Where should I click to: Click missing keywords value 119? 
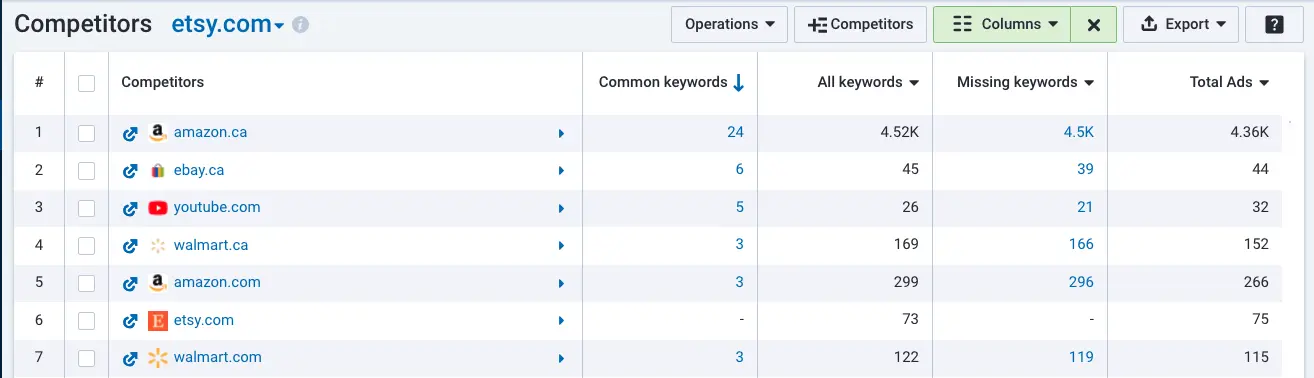click(1081, 357)
